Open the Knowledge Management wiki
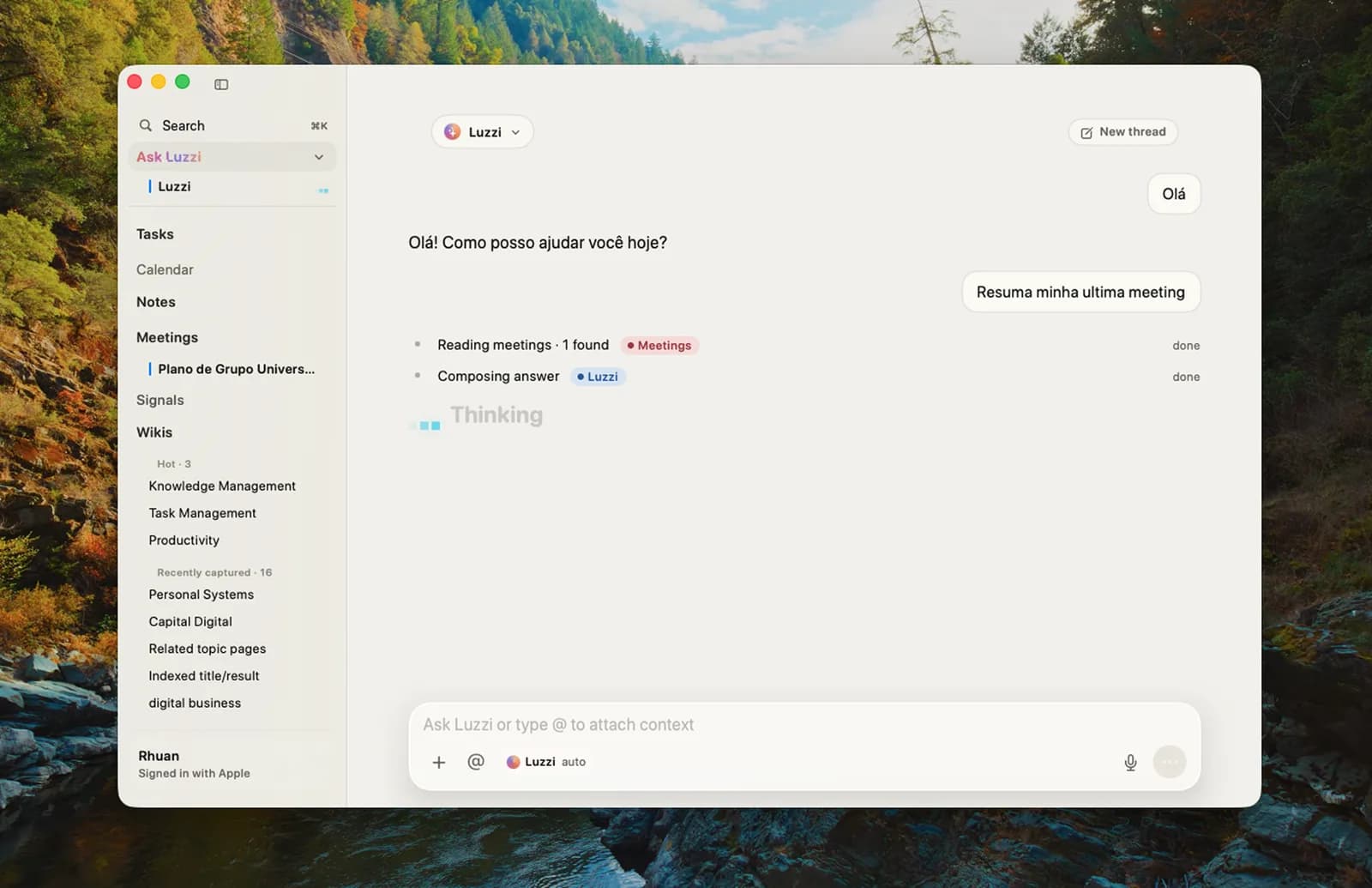Image resolution: width=1372 pixels, height=888 pixels. coord(222,486)
